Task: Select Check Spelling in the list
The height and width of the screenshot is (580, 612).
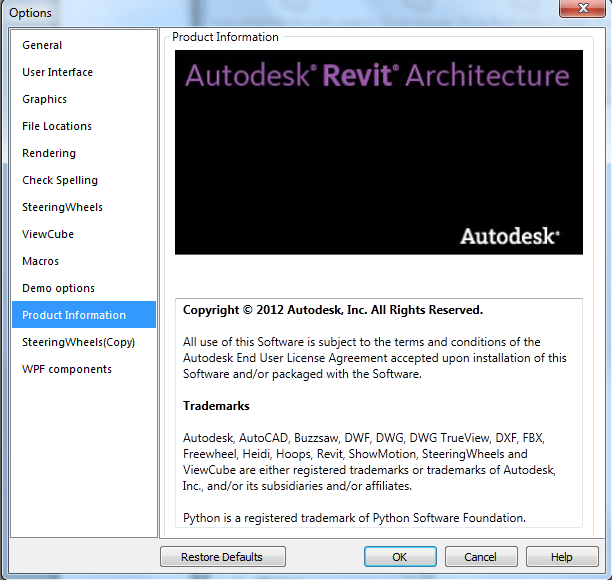Action: coord(84,180)
